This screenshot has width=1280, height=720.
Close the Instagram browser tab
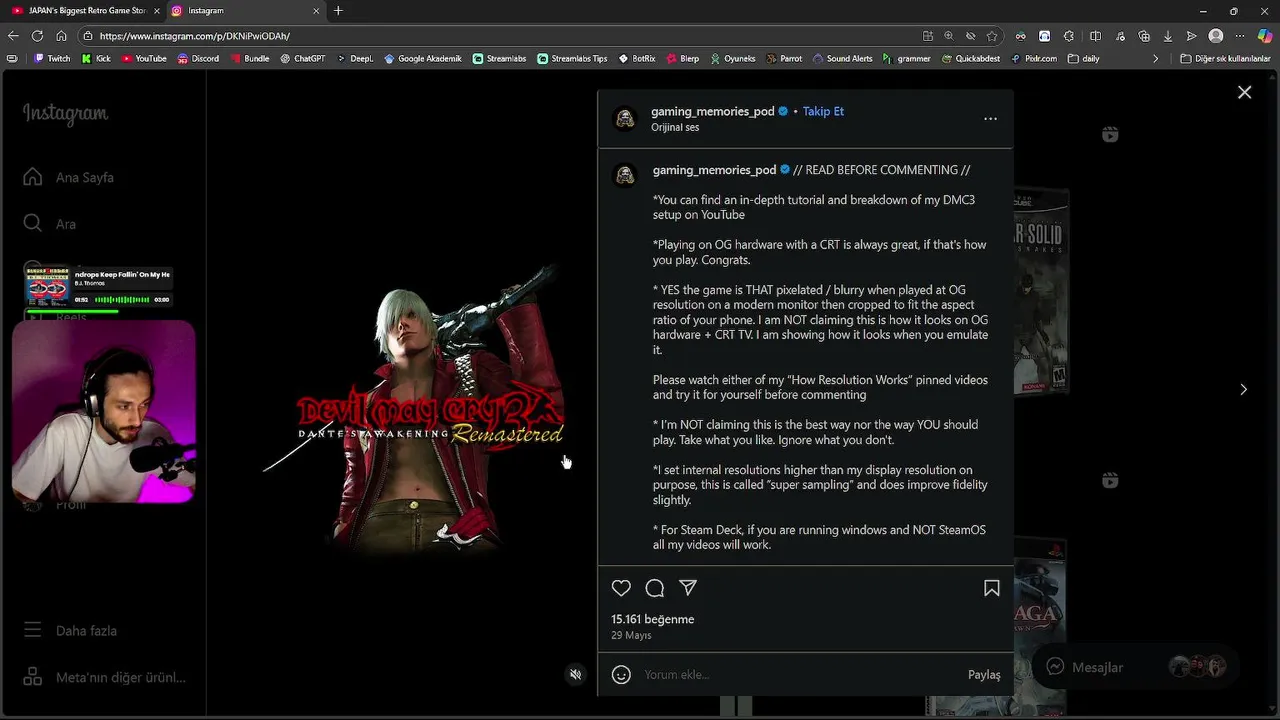317,11
